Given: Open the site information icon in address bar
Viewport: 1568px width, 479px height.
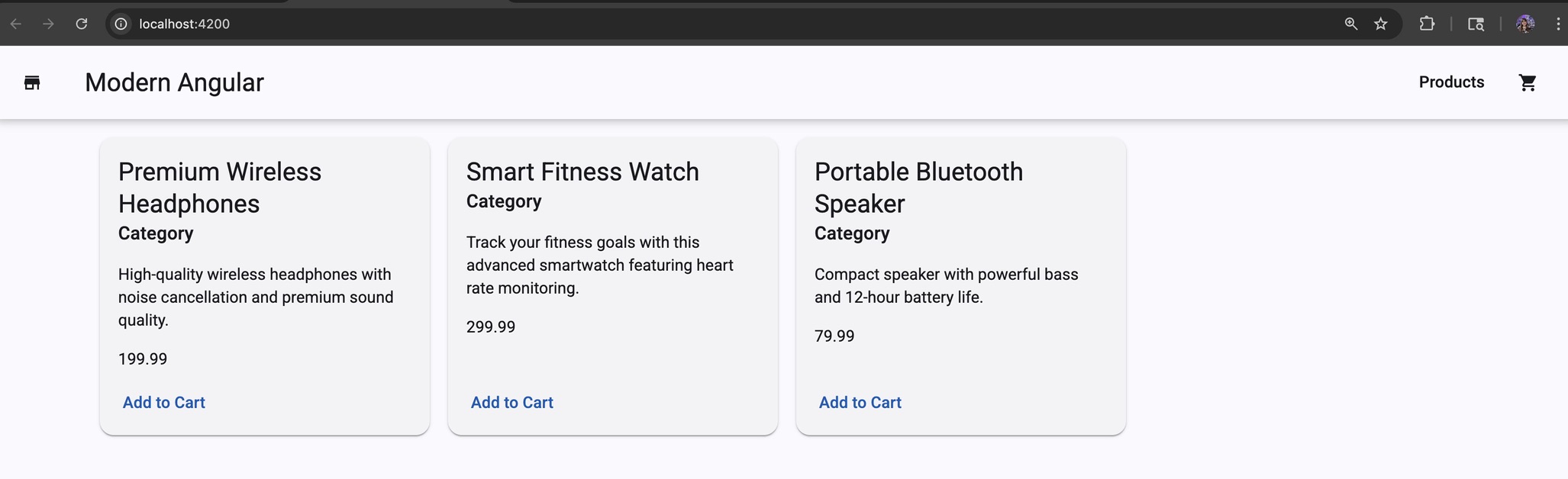Looking at the screenshot, I should click(120, 24).
